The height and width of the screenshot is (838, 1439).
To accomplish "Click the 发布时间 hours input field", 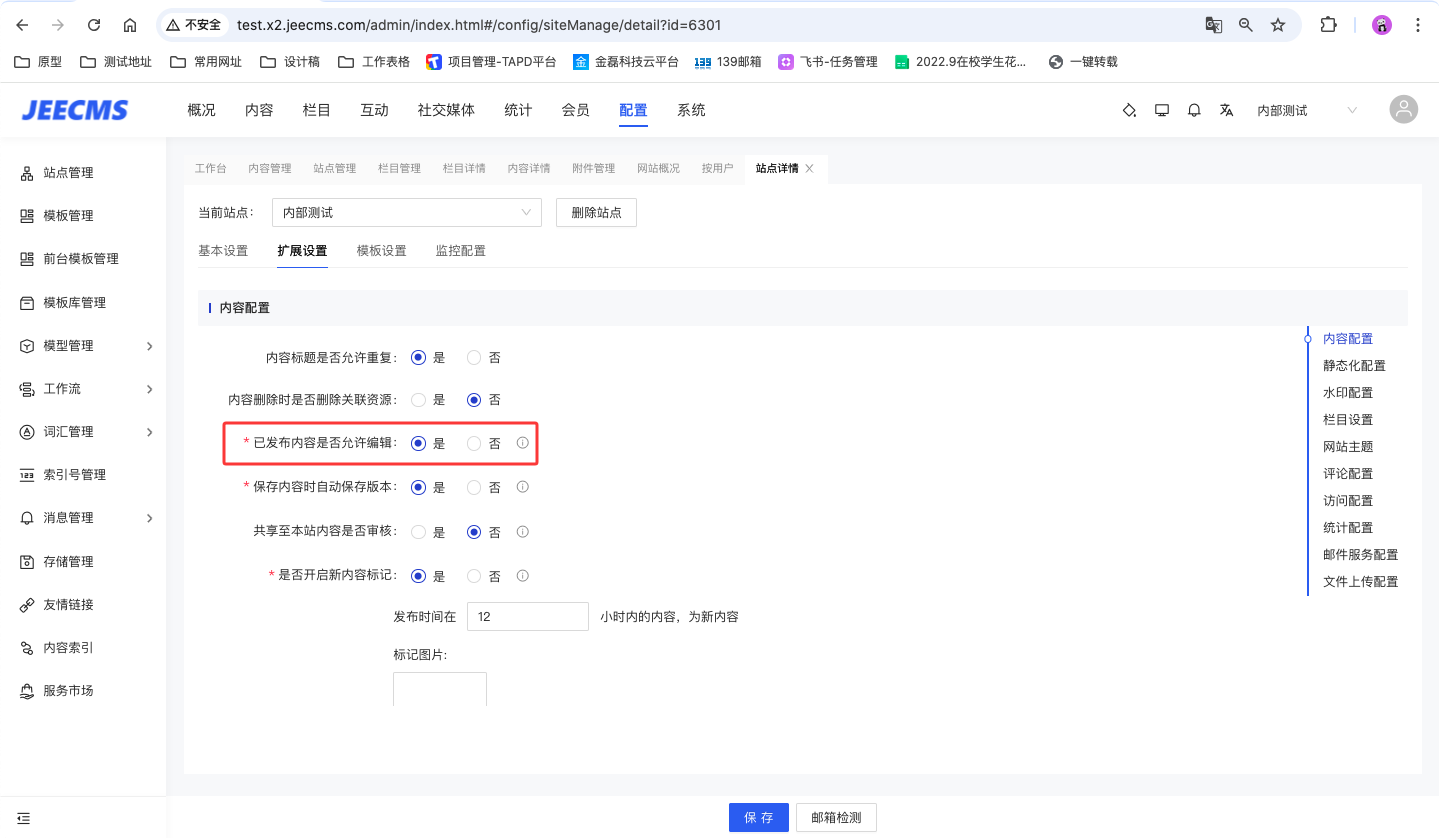I will pos(528,617).
